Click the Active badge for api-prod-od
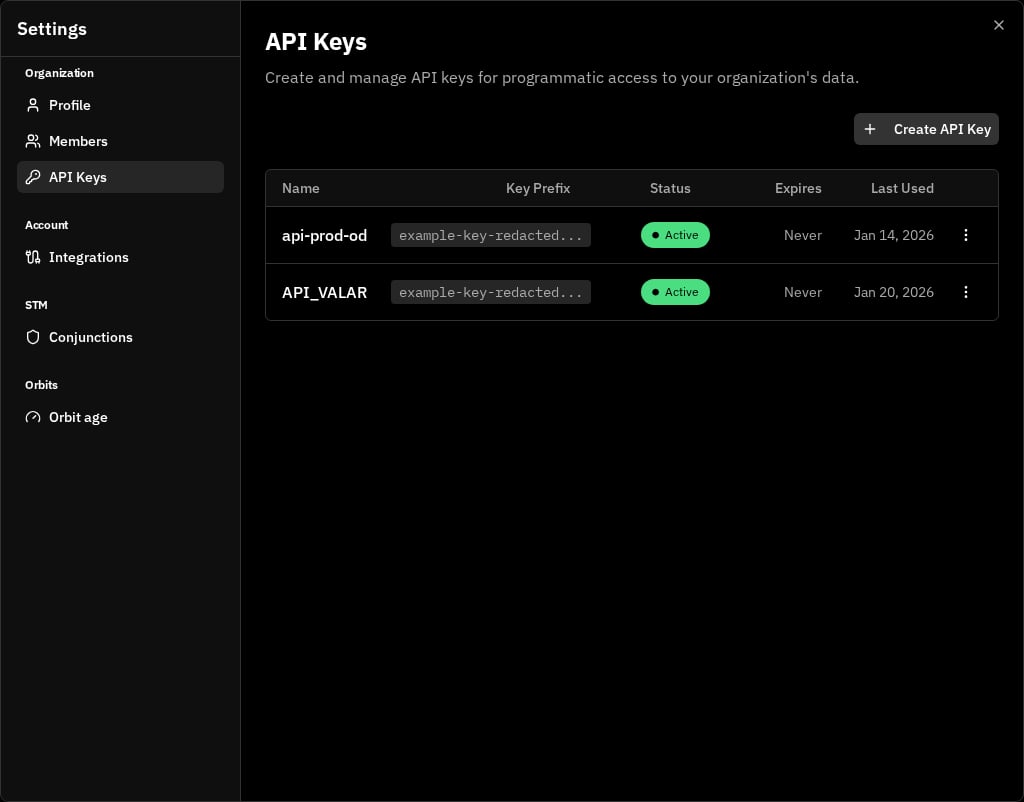 675,235
